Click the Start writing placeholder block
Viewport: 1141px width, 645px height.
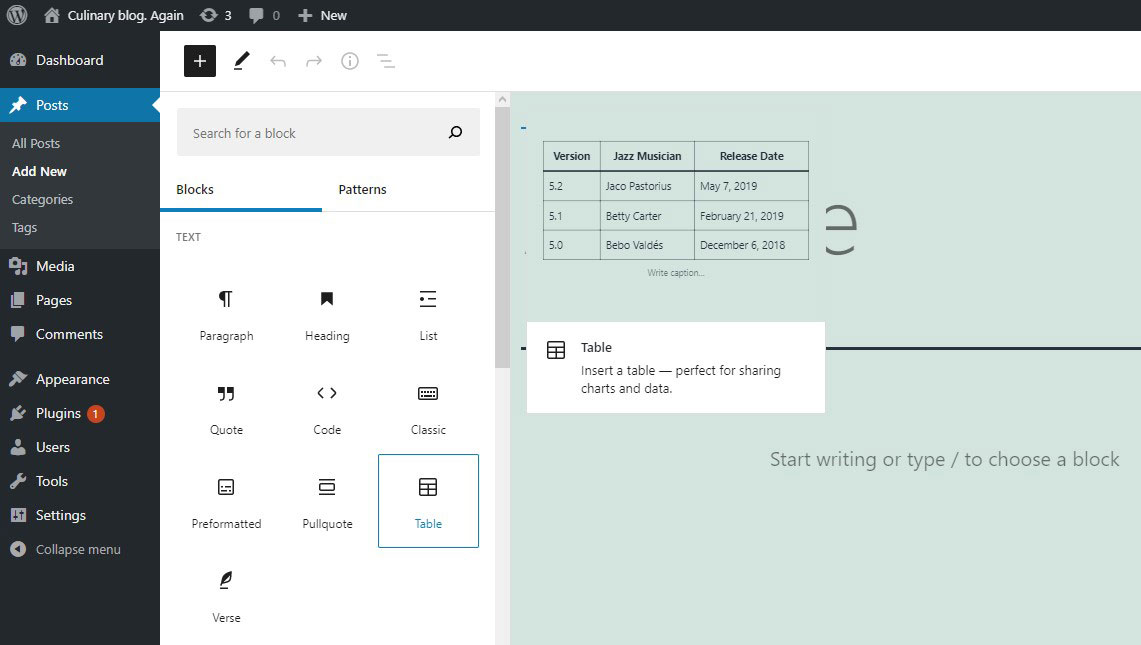click(945, 459)
